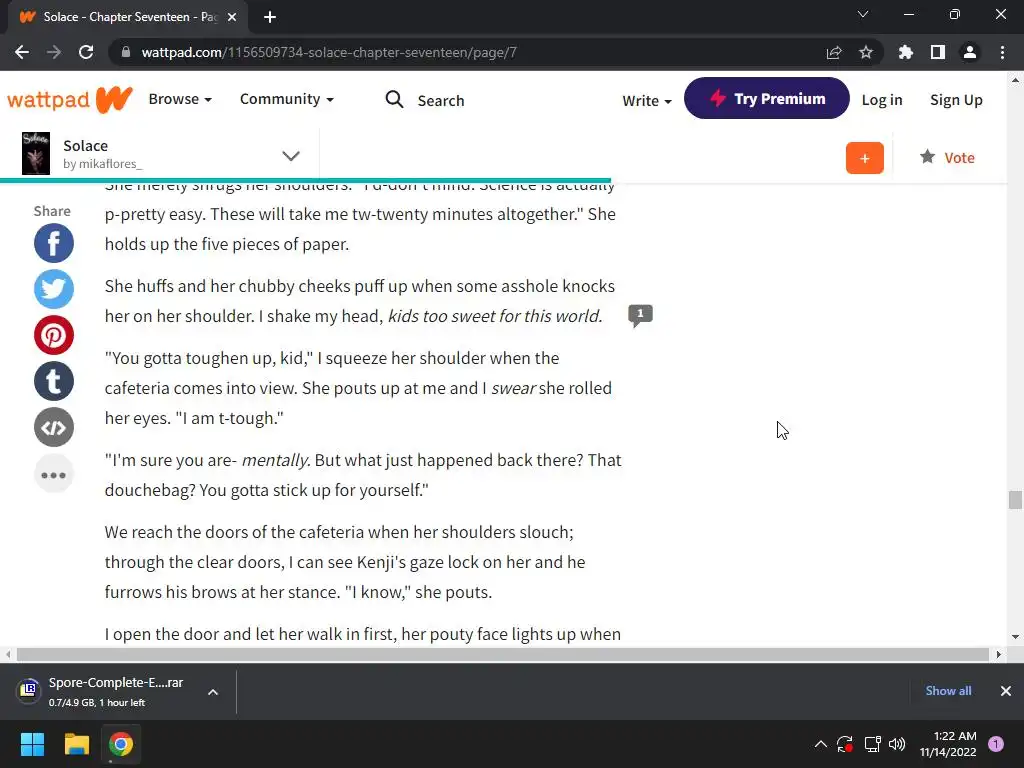Click the author name mikaflores_
This screenshot has height=768, width=1024.
[110, 164]
